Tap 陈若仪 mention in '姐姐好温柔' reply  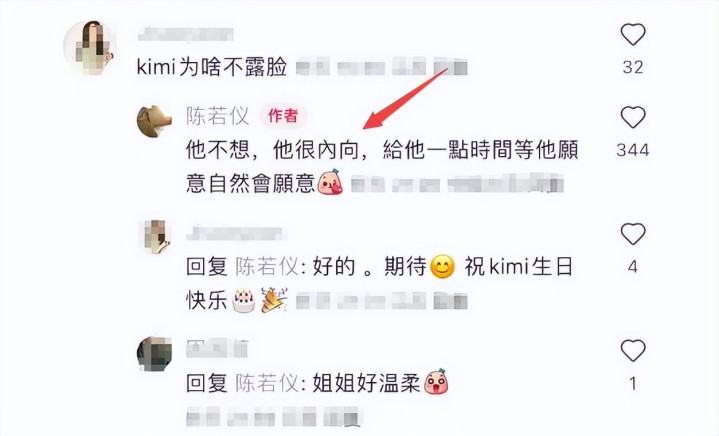tap(267, 382)
